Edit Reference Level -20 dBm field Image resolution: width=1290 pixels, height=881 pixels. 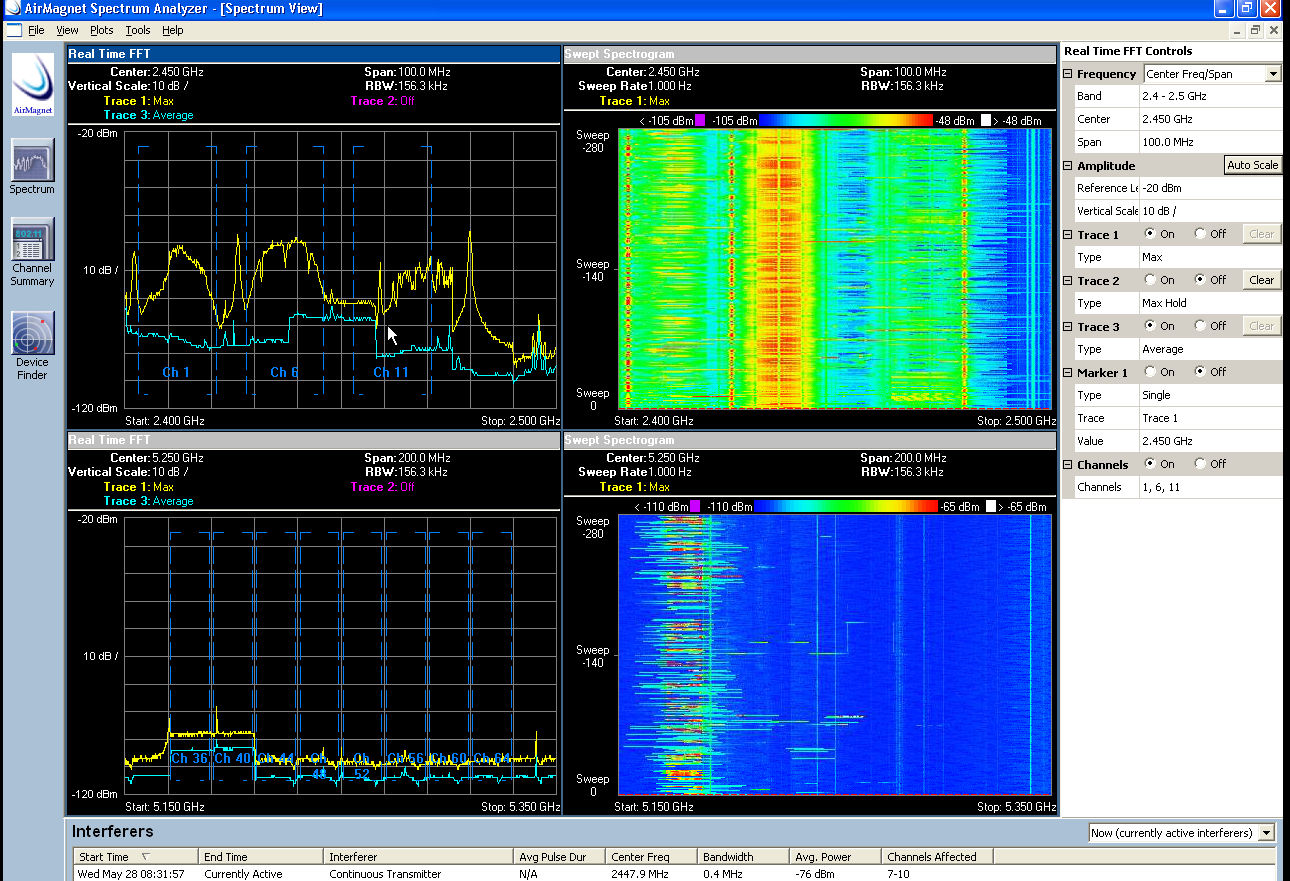tap(1210, 188)
